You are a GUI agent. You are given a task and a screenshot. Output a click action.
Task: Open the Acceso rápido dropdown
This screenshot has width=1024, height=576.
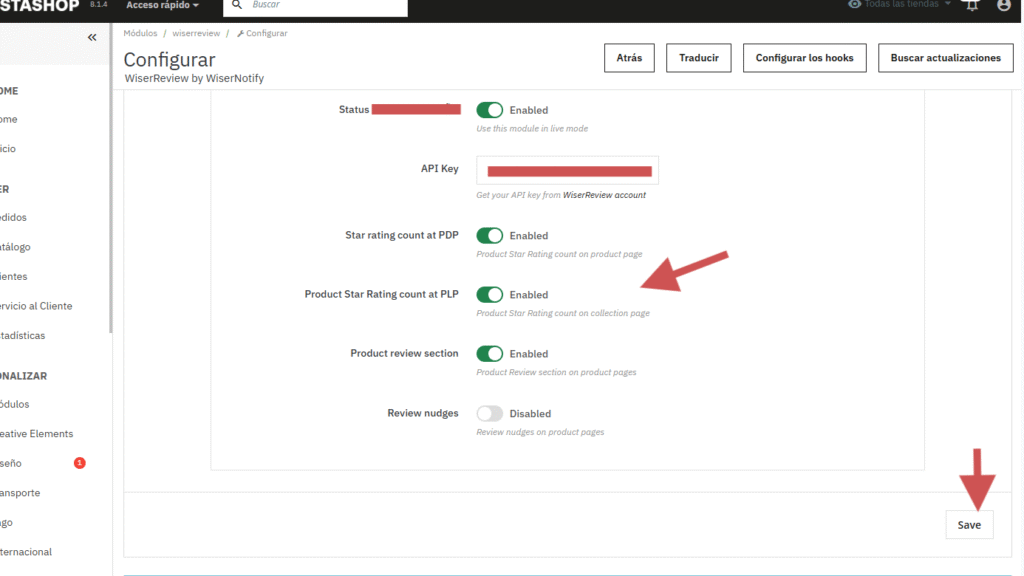pos(162,5)
